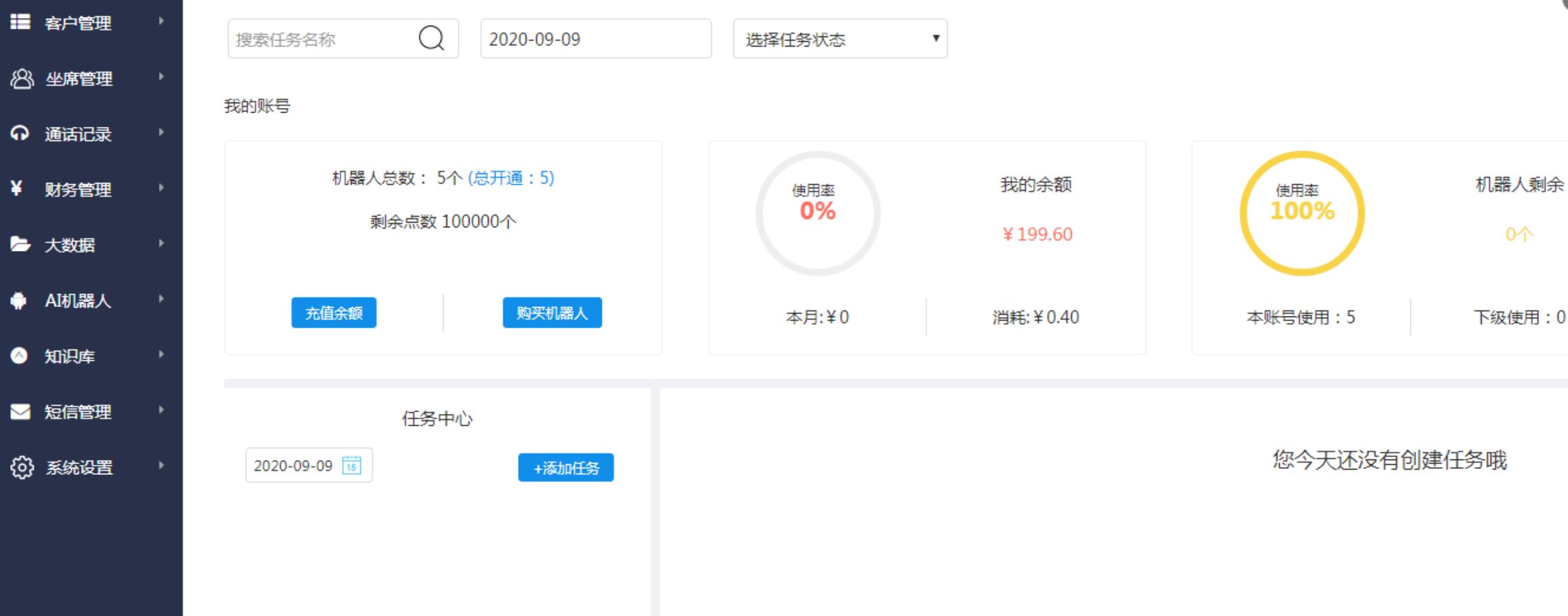Image resolution: width=1568 pixels, height=616 pixels.
Task: Click the +添加任务 button
Action: tap(565, 468)
